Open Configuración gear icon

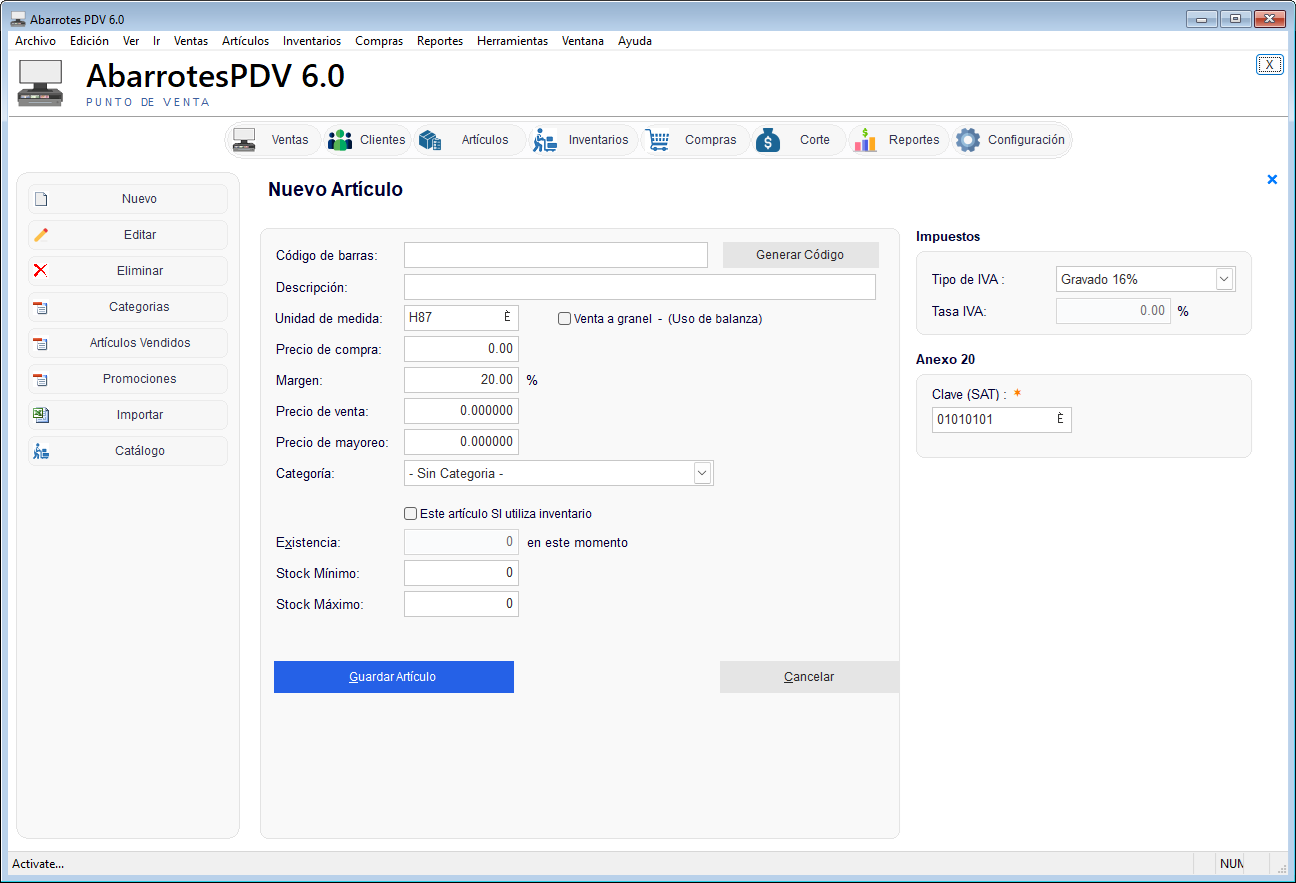point(968,140)
